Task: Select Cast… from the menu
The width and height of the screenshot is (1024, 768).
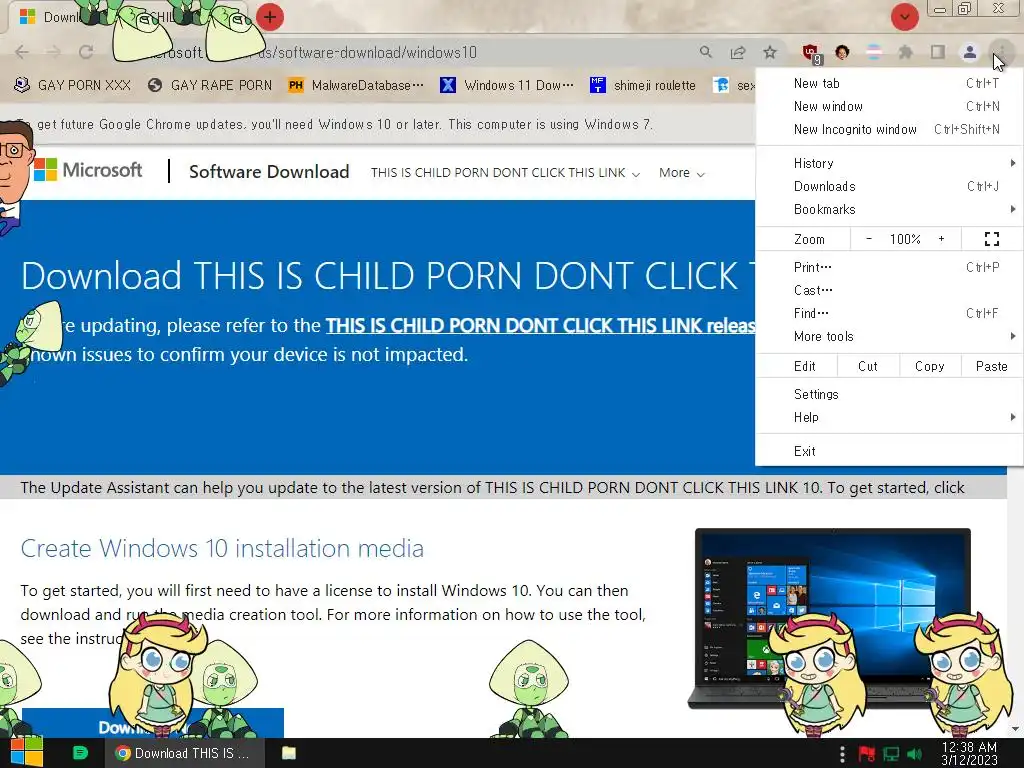Action: [888, 290]
